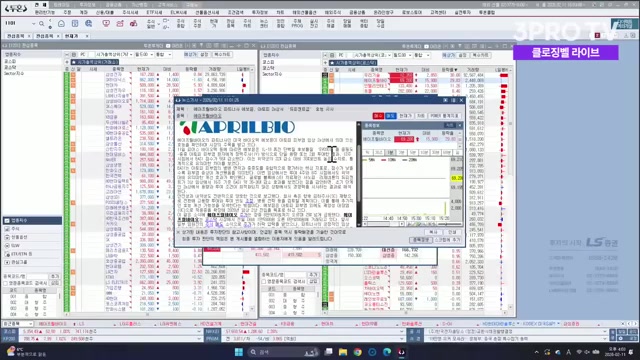
Task: Open the Windows Start button
Action: (239, 352)
